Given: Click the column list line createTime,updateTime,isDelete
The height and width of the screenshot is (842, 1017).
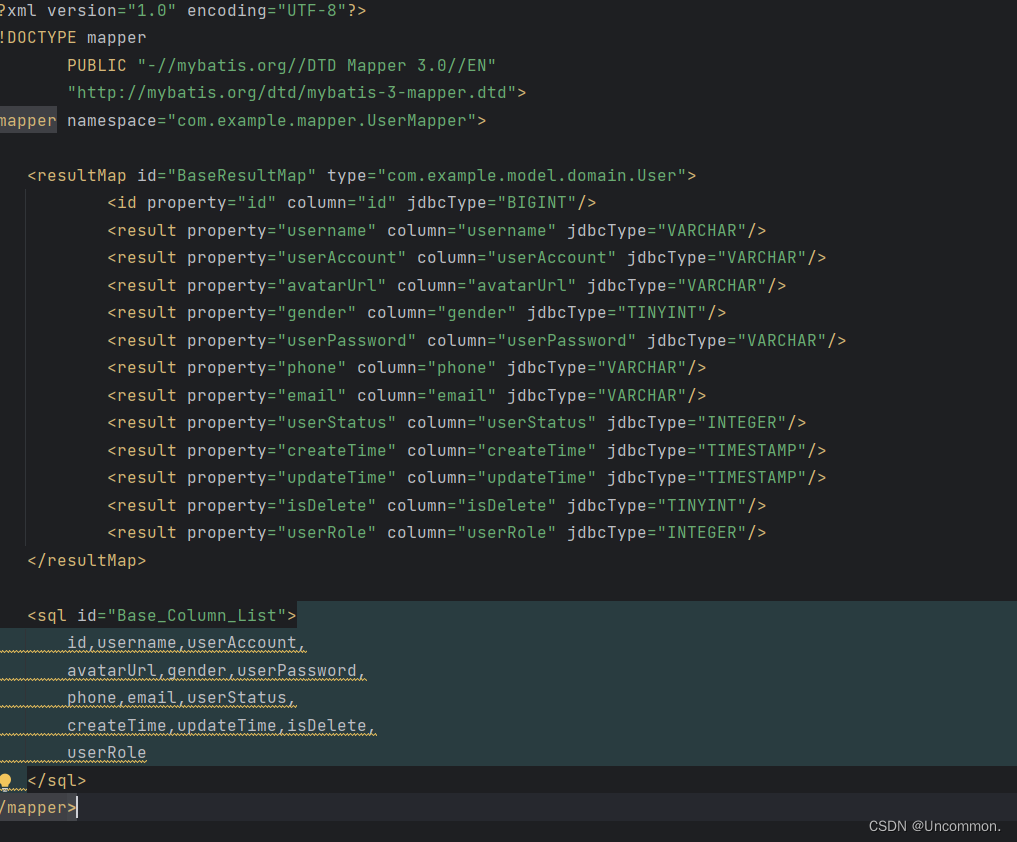Looking at the screenshot, I should [x=222, y=725].
